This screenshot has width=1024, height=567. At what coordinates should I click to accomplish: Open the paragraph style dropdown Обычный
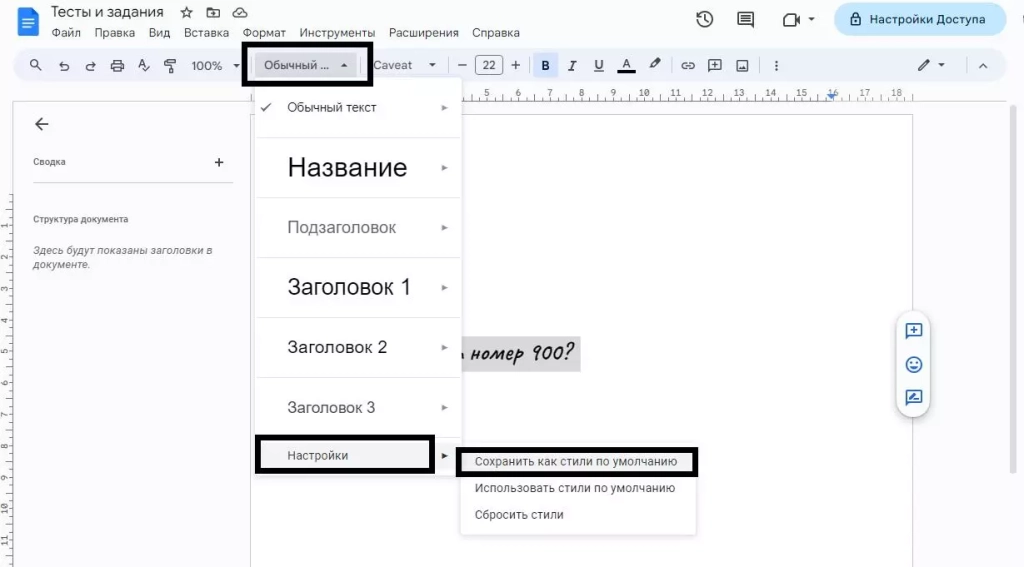click(x=306, y=65)
